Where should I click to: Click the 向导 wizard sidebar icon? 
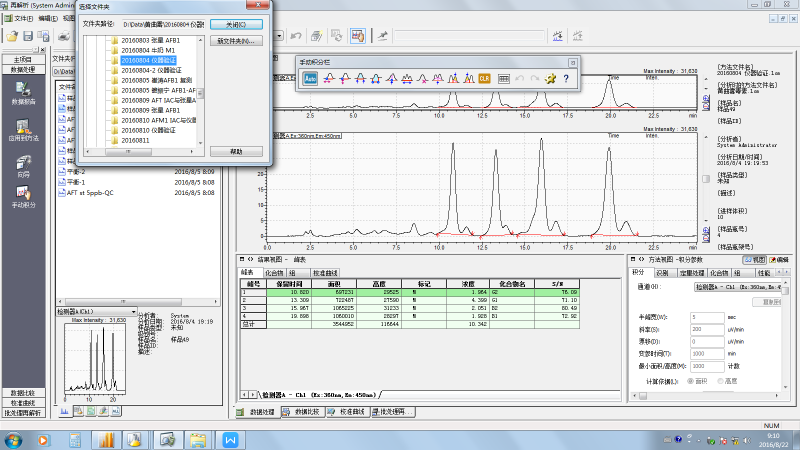[22, 166]
